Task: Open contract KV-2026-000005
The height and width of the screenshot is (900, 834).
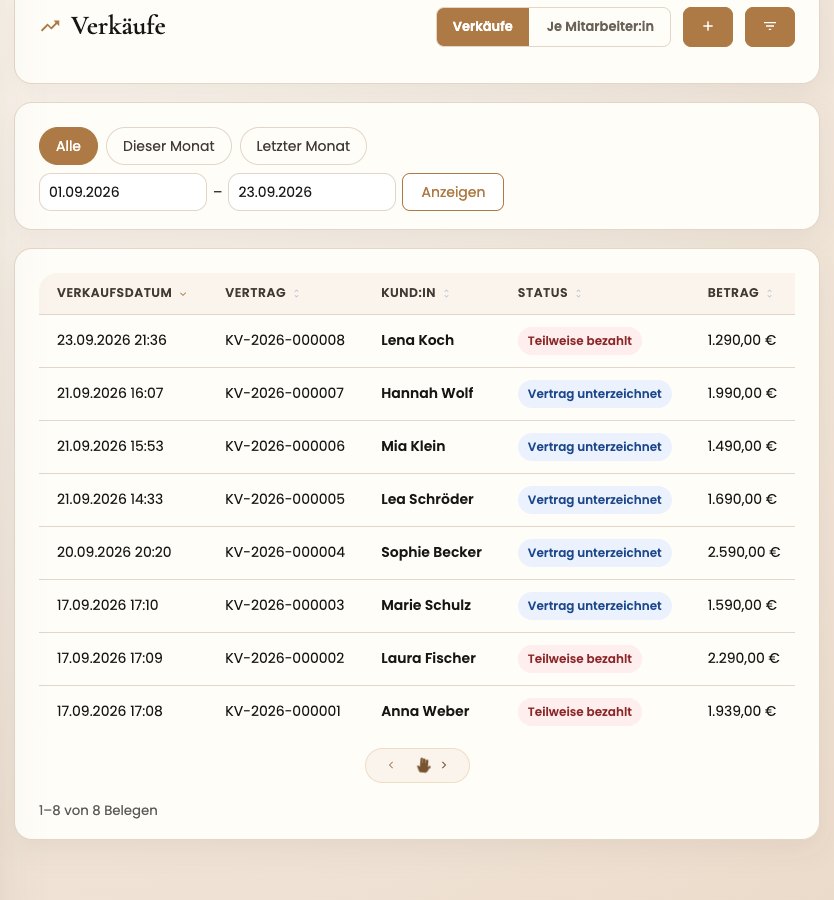Action: click(x=285, y=499)
